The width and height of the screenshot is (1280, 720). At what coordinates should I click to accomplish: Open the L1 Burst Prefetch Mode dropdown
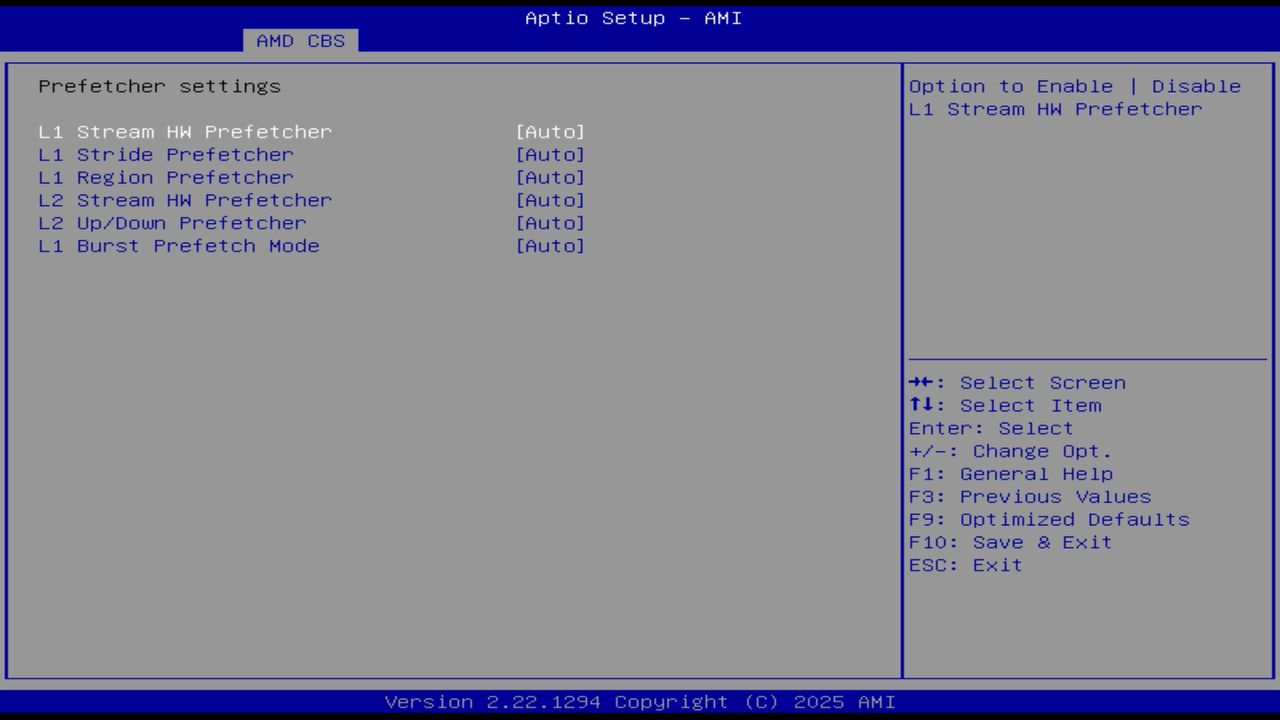[549, 245]
